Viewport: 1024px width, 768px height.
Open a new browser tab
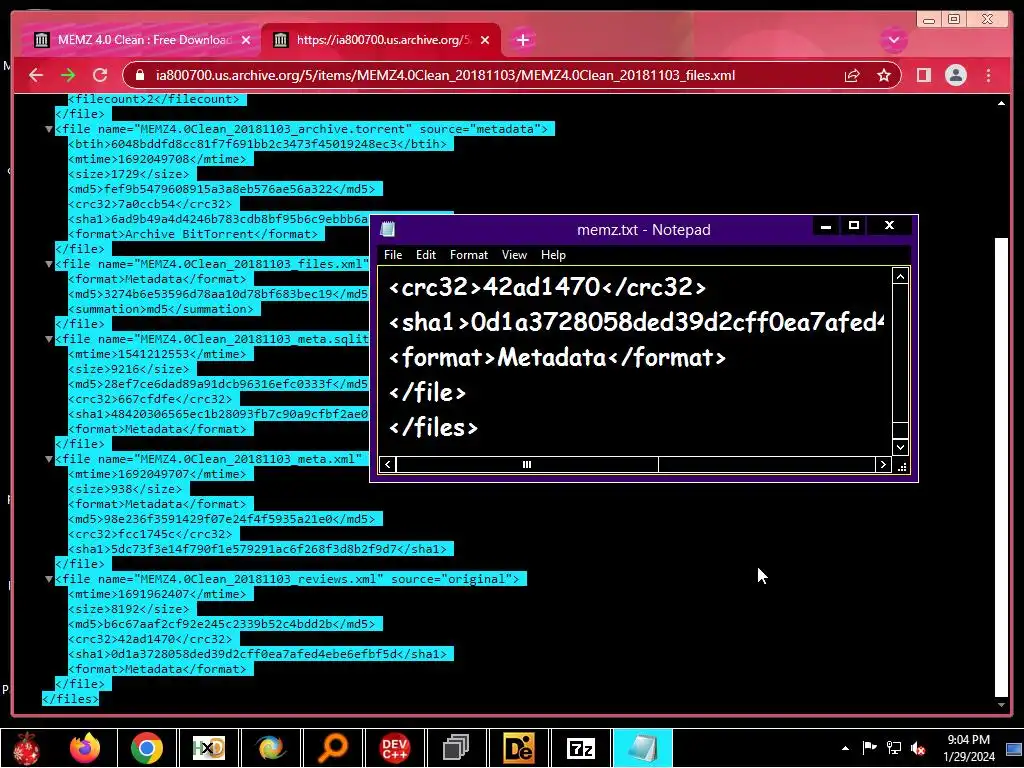(x=522, y=40)
